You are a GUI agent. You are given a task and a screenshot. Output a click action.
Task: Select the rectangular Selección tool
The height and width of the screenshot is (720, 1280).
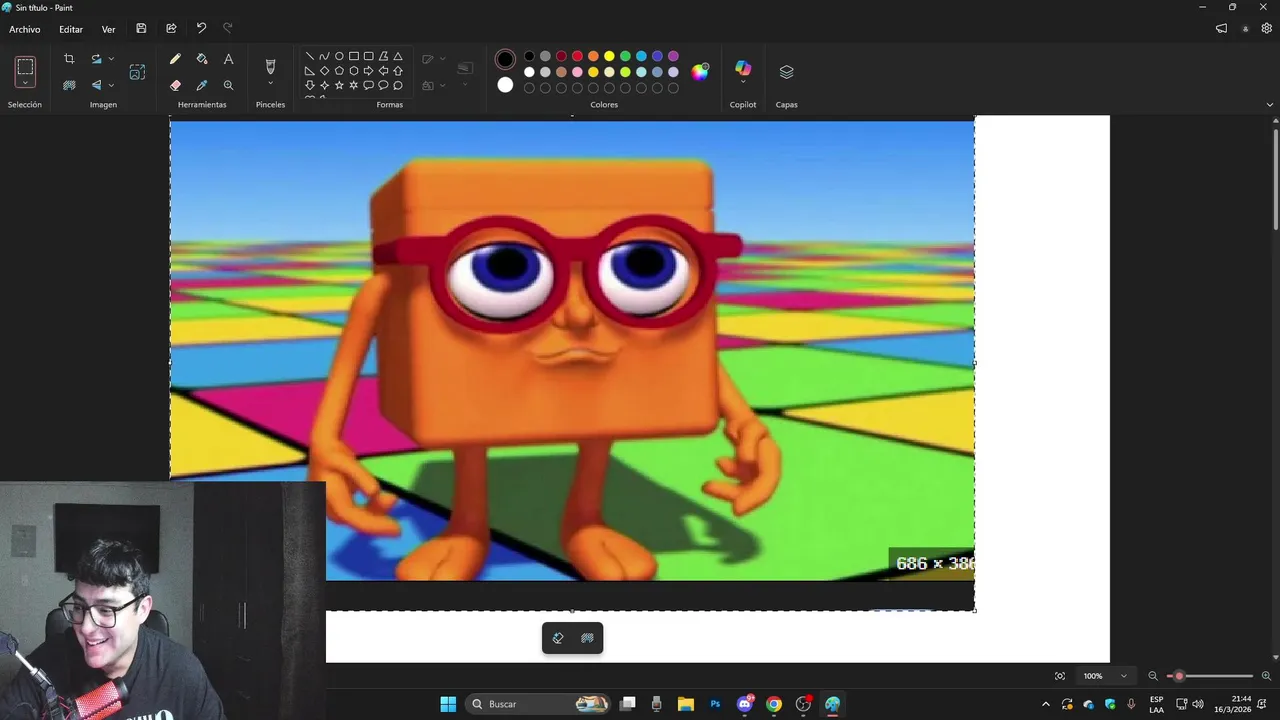click(x=25, y=67)
